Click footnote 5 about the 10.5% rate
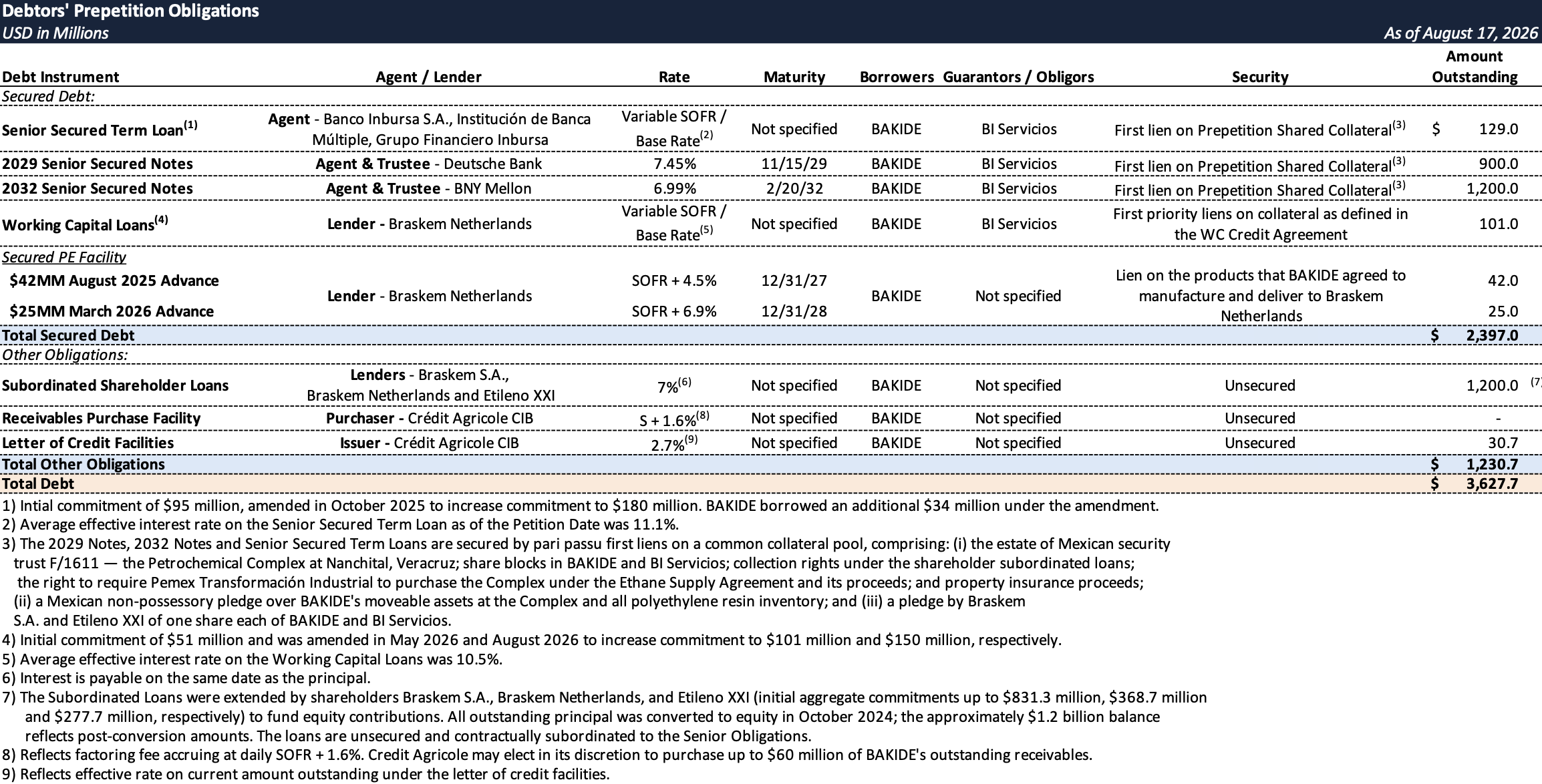The height and width of the screenshot is (784, 1542). [252, 659]
